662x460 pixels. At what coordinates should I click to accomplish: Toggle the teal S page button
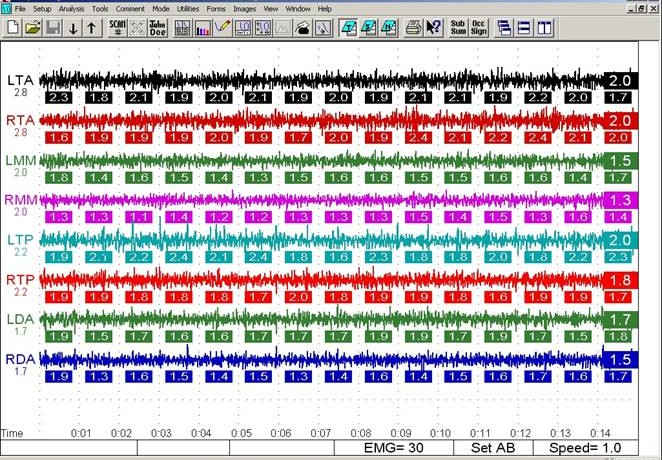click(x=369, y=28)
